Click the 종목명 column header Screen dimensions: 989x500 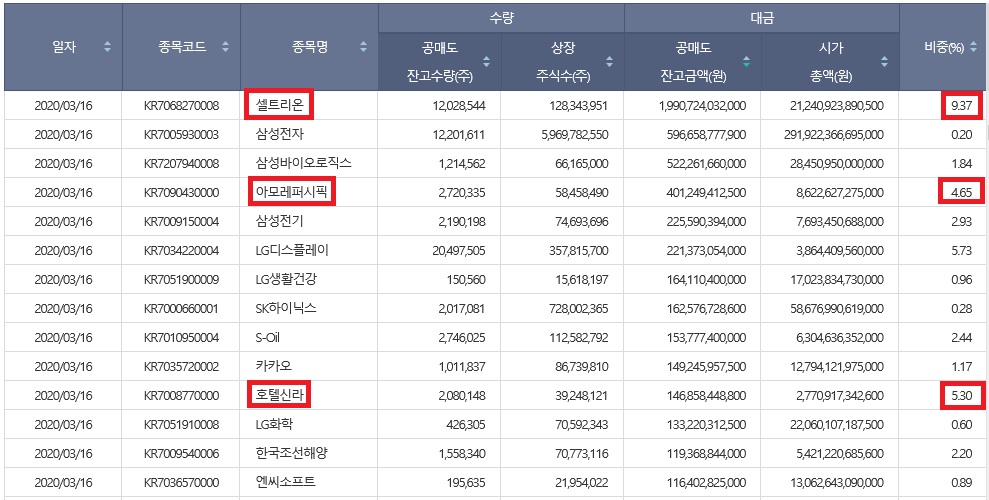pos(310,47)
